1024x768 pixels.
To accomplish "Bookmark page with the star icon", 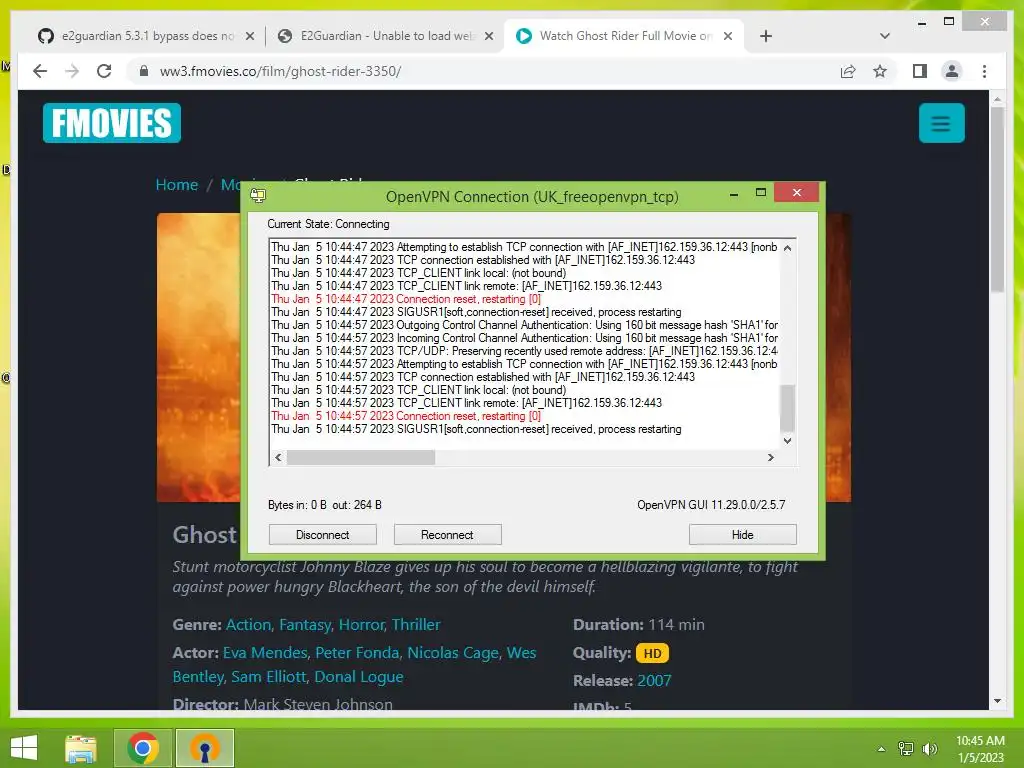I will tap(880, 71).
